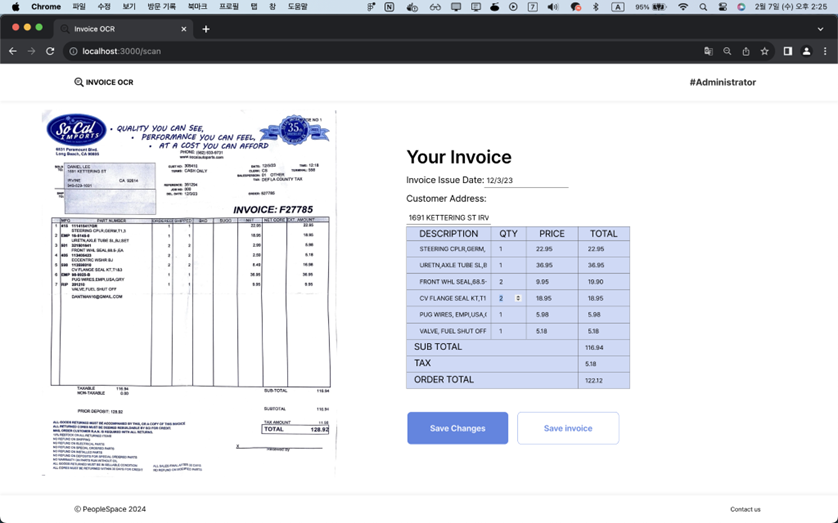This screenshot has width=838, height=523.
Task: Click the quantity stepper on CV FLANGE SEAL row
Action: point(518,298)
